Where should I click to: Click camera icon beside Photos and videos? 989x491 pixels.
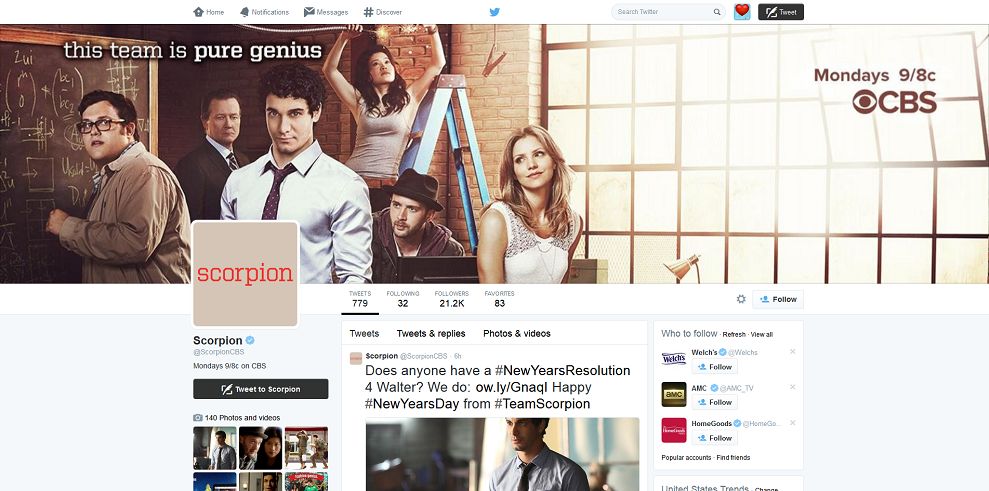click(x=197, y=418)
